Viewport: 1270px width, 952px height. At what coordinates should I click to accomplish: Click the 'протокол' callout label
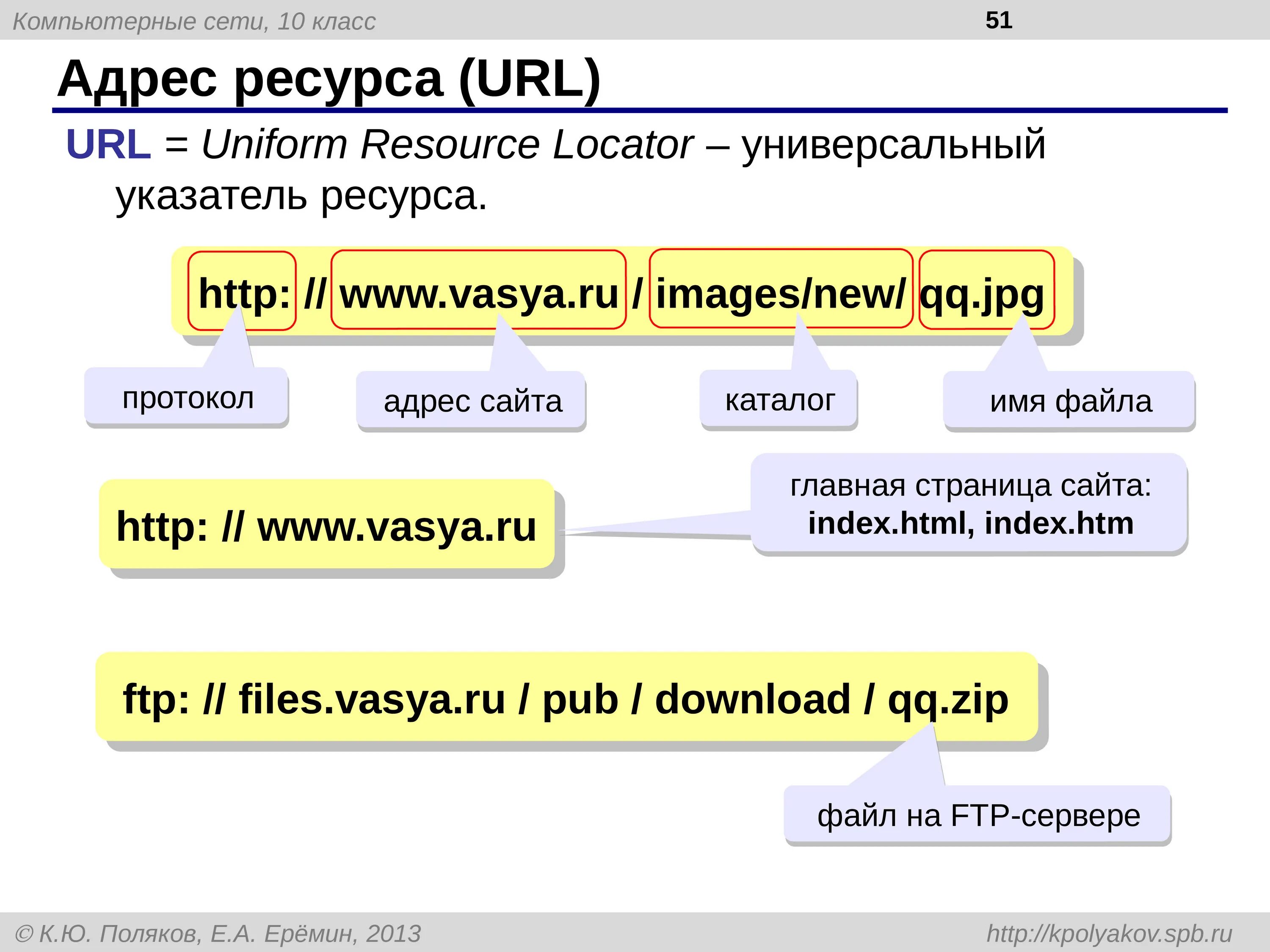click(x=187, y=398)
